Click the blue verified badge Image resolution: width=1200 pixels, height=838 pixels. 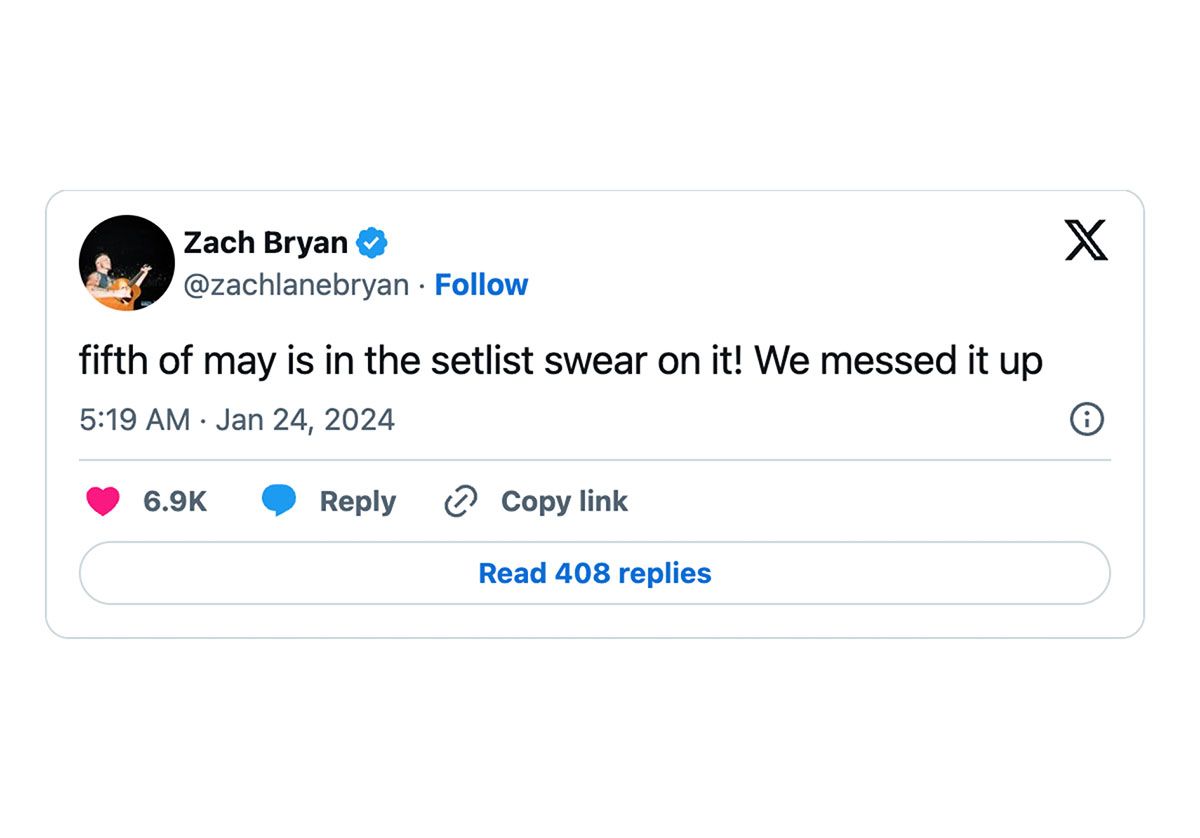(372, 243)
